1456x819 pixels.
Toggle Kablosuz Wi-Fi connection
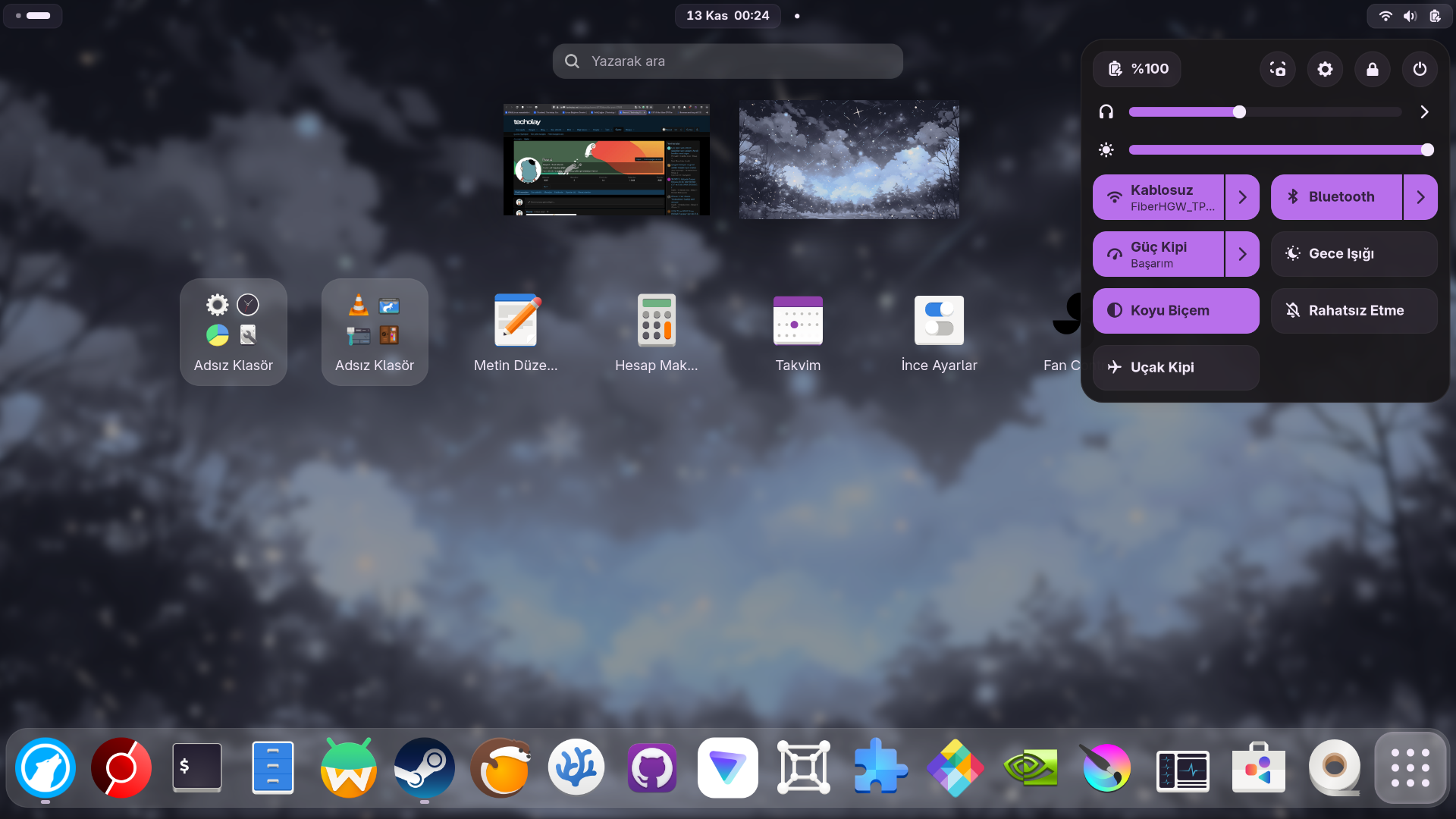[1158, 197]
